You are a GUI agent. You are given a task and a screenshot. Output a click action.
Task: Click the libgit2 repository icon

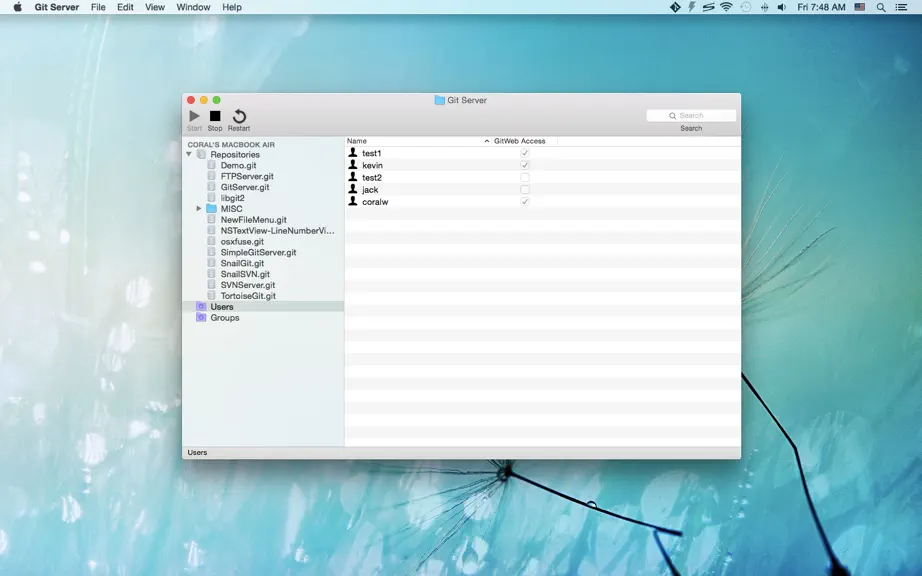pyautogui.click(x=211, y=197)
